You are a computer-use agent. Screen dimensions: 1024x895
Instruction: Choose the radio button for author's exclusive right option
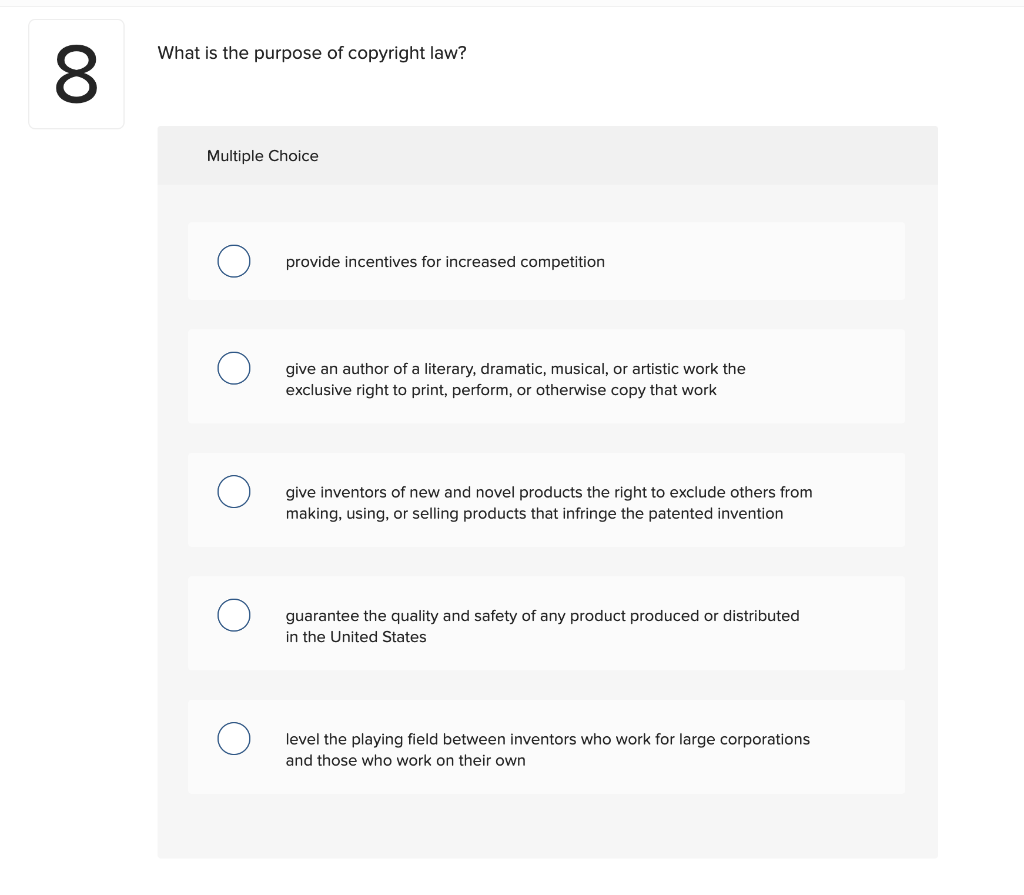234,368
